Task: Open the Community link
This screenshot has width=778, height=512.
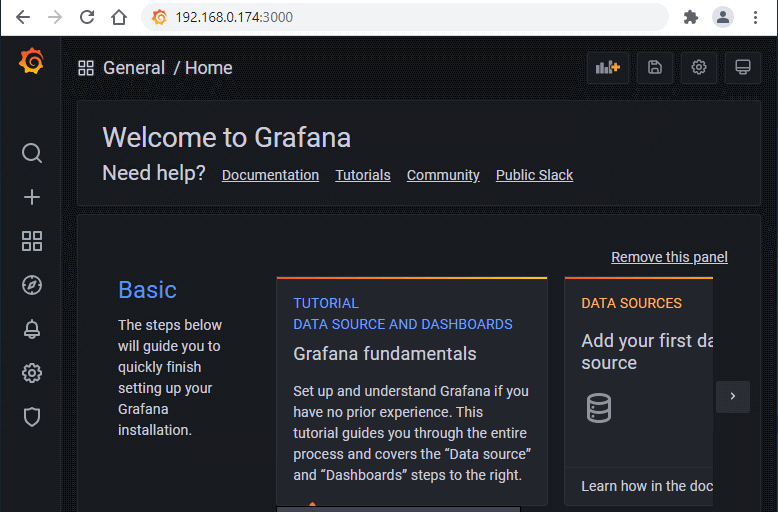Action: pos(443,175)
